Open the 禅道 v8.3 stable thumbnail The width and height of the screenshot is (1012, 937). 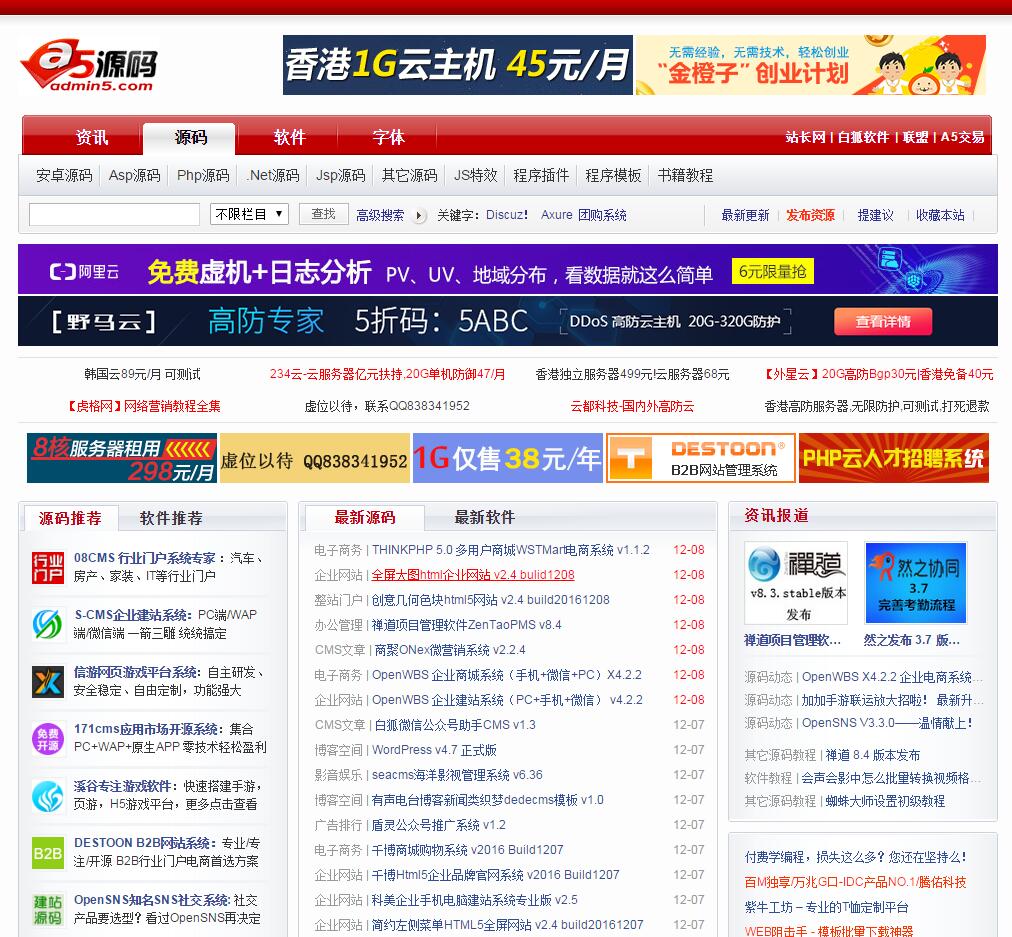tap(796, 583)
